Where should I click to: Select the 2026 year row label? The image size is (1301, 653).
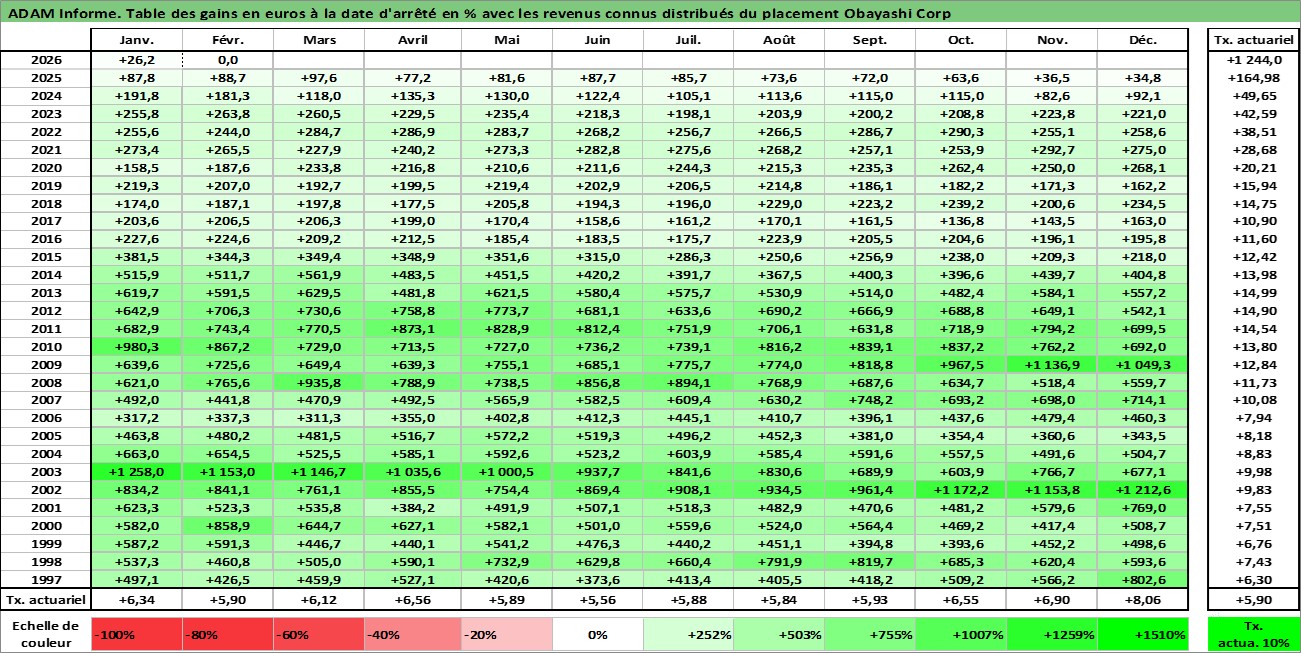[46, 60]
